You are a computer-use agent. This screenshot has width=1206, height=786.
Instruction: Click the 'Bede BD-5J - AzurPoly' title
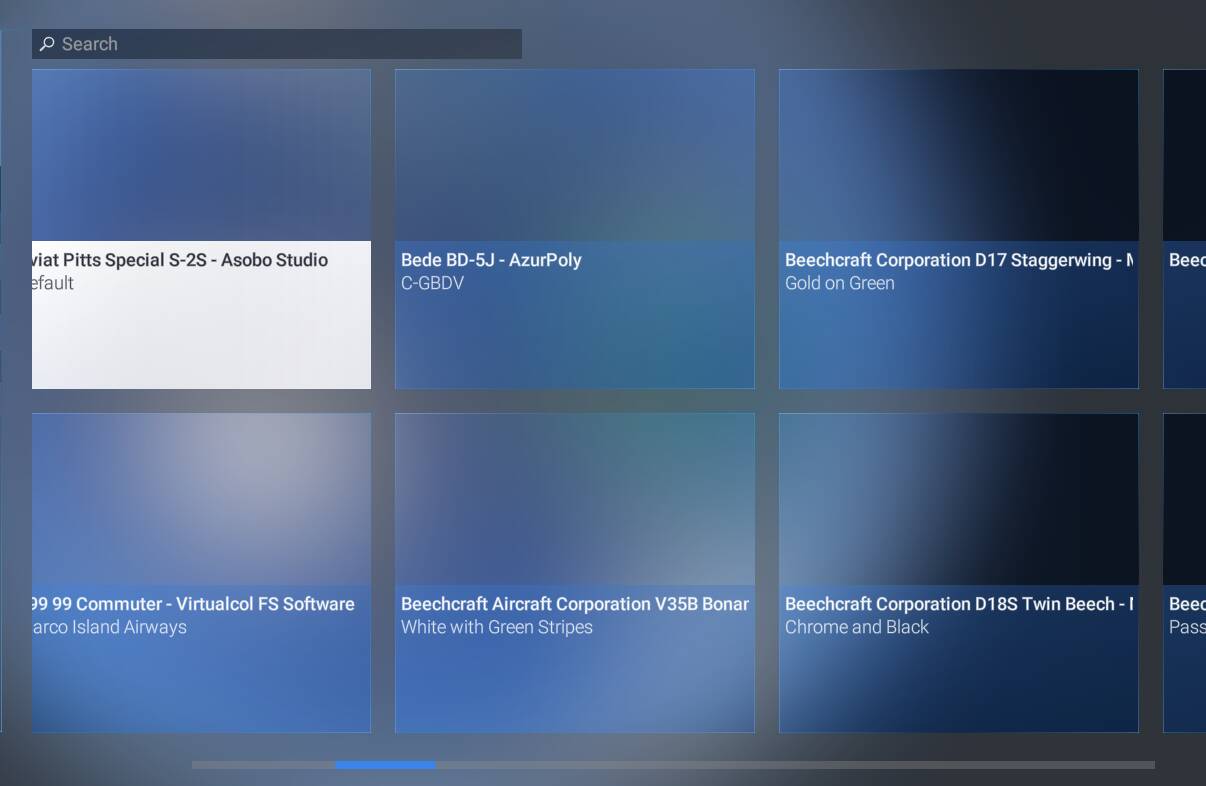(x=491, y=260)
